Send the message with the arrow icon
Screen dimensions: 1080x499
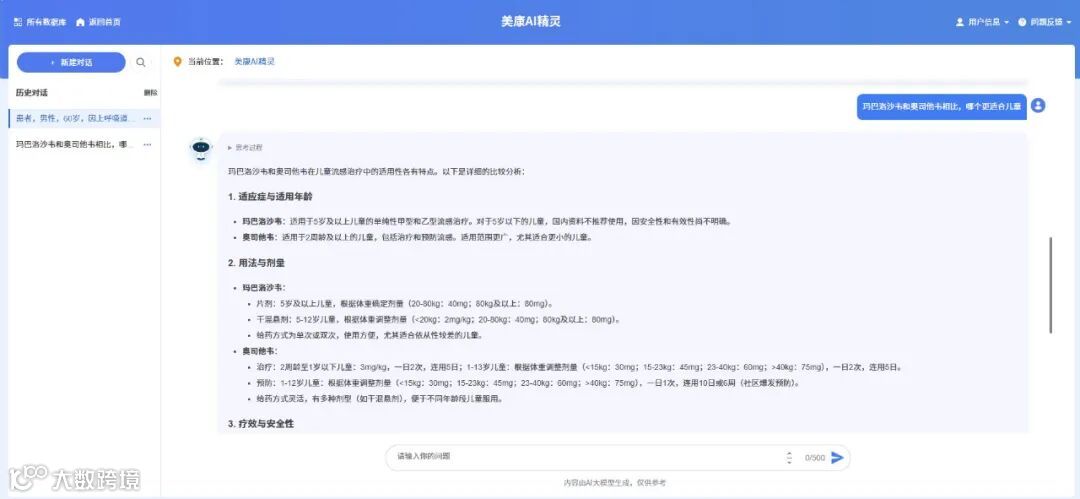coord(837,457)
